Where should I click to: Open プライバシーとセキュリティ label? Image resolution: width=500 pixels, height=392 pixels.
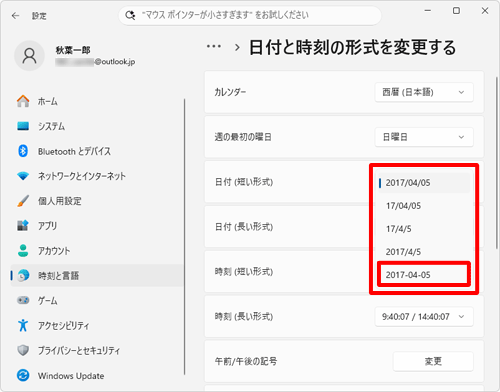pyautogui.click(x=79, y=351)
